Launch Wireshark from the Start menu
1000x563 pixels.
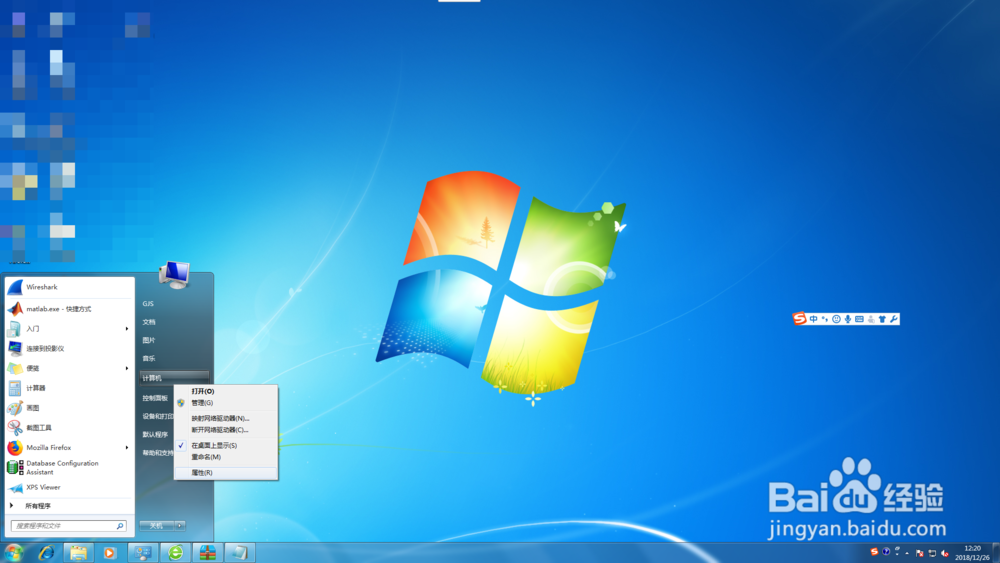click(69, 287)
